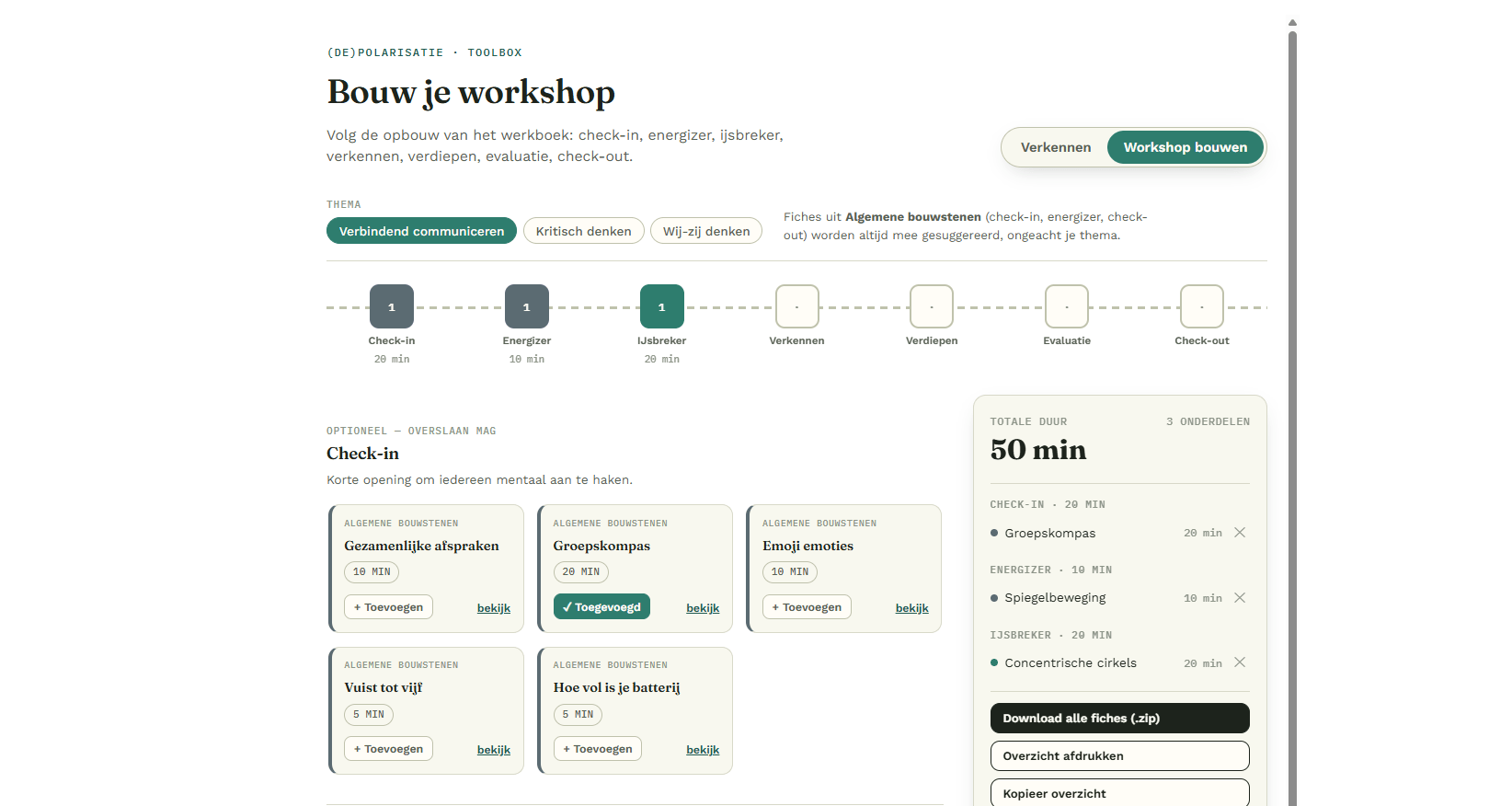This screenshot has height=806, width=1512.
Task: Click the 'Spiegelbeweging' entry in the summary
Action: coord(1056,598)
